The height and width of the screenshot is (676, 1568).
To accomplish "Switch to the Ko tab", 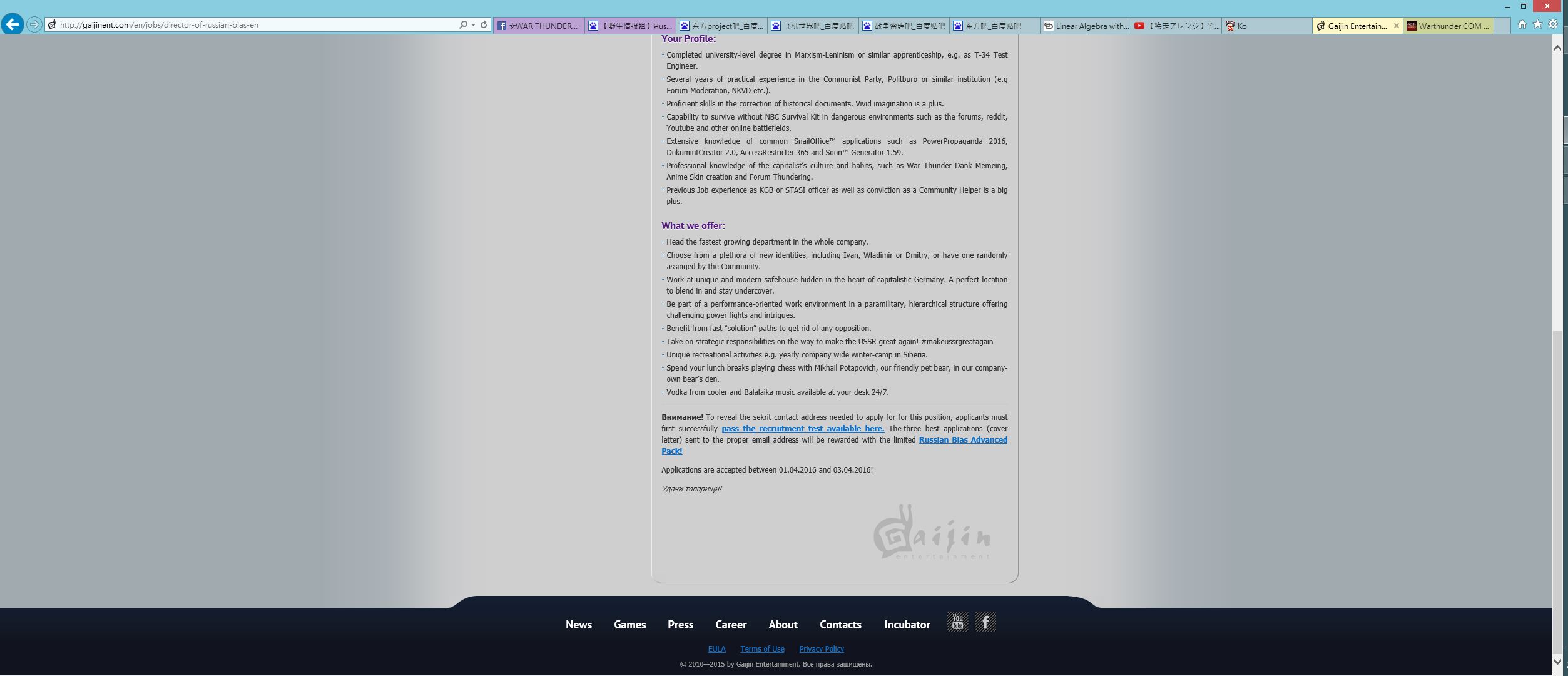I will 1267,26.
